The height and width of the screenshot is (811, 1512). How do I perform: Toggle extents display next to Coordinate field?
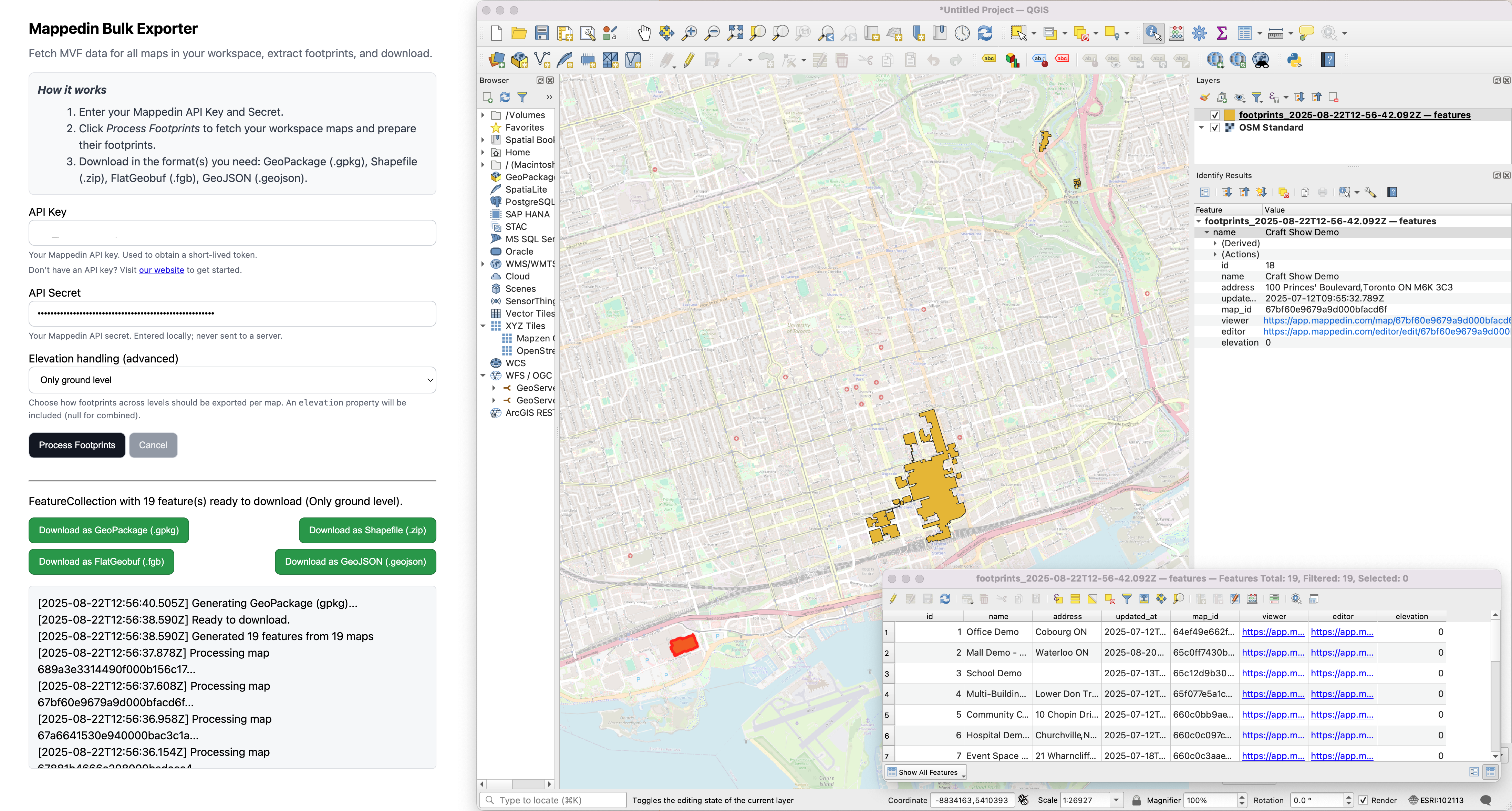(x=1023, y=800)
